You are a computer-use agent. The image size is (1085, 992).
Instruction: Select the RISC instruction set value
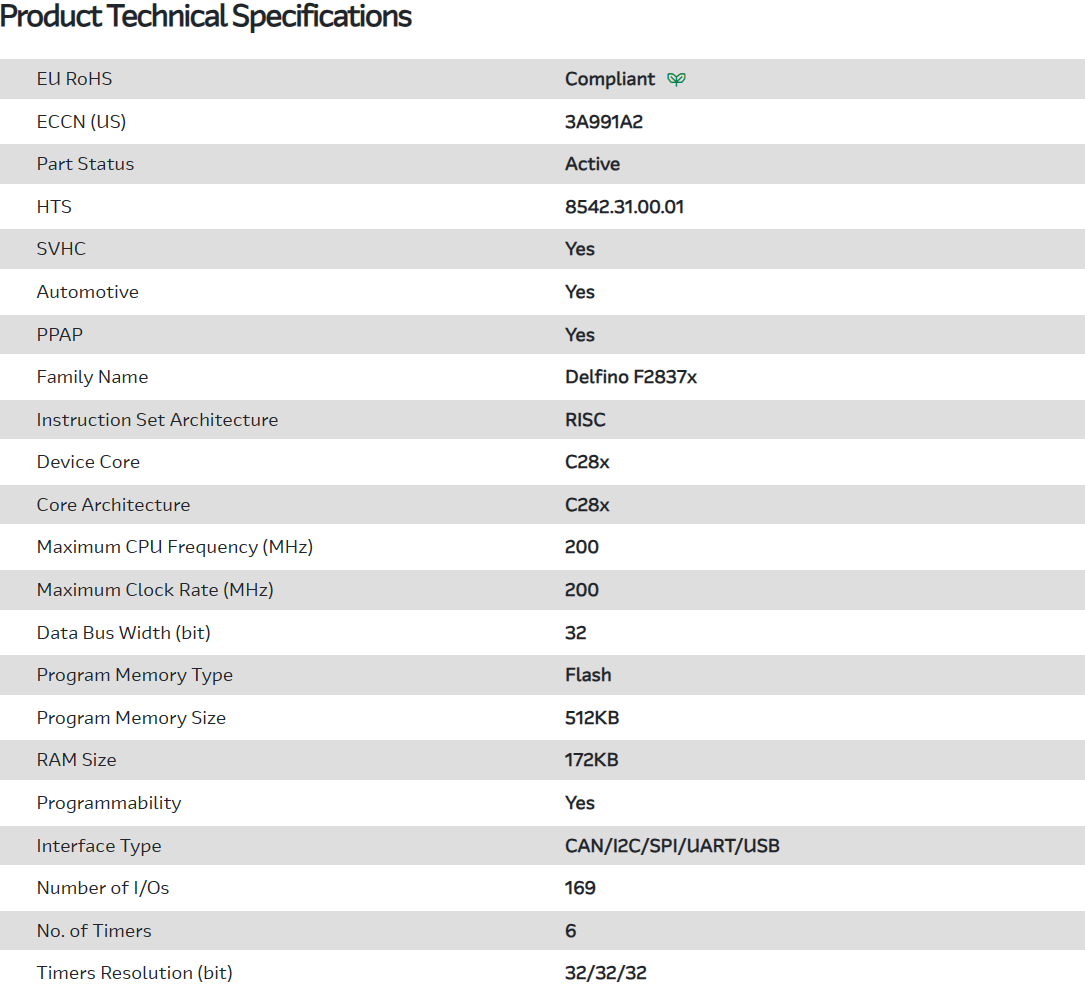click(585, 420)
